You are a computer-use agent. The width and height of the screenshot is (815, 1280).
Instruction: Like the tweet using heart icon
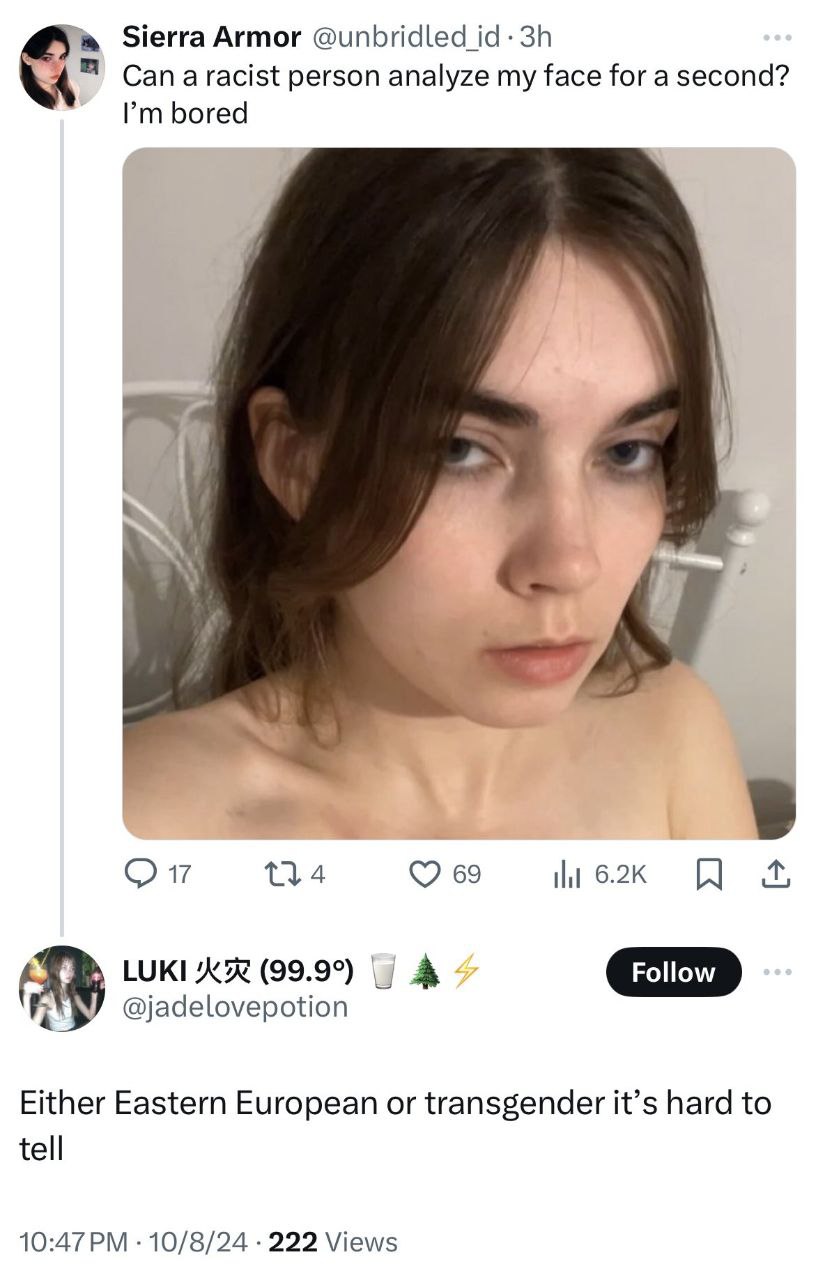click(424, 874)
